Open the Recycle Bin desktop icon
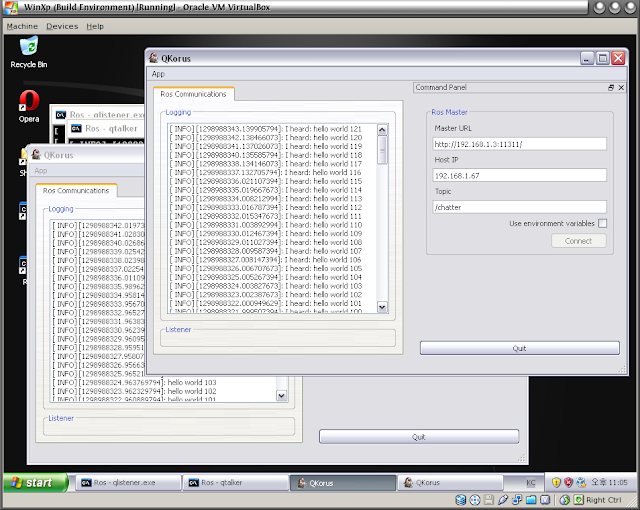This screenshot has height=510, width=640. click(29, 52)
